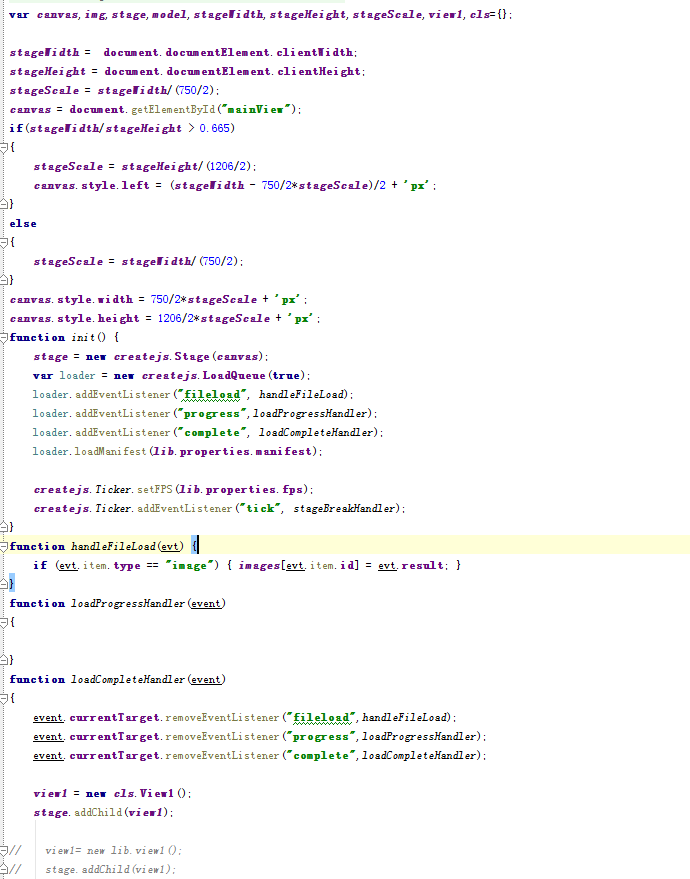Fold the block under the if statement
This screenshot has width=690, height=879.
coord(5,147)
